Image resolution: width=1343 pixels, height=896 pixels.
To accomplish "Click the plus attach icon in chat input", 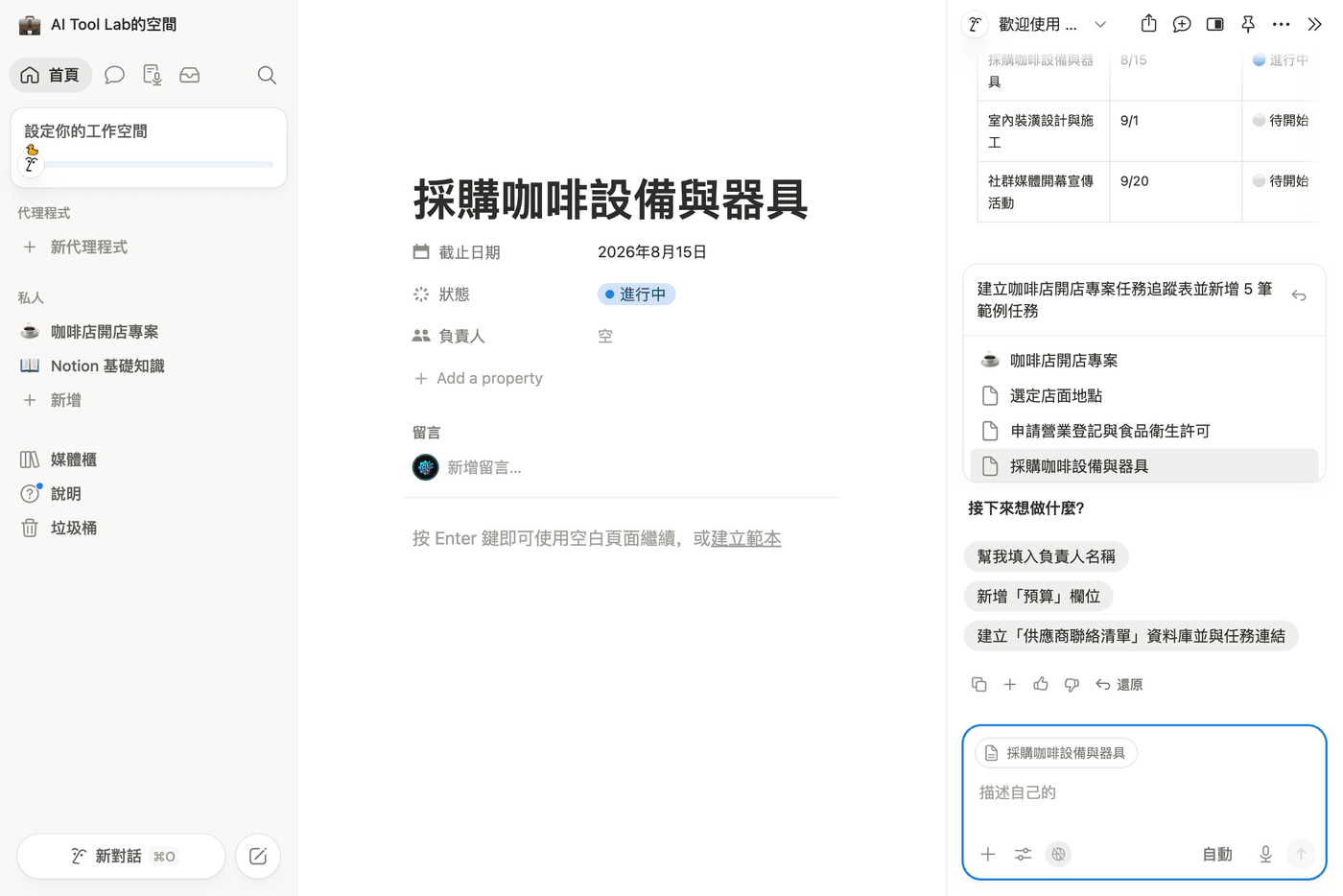I will pos(988,855).
